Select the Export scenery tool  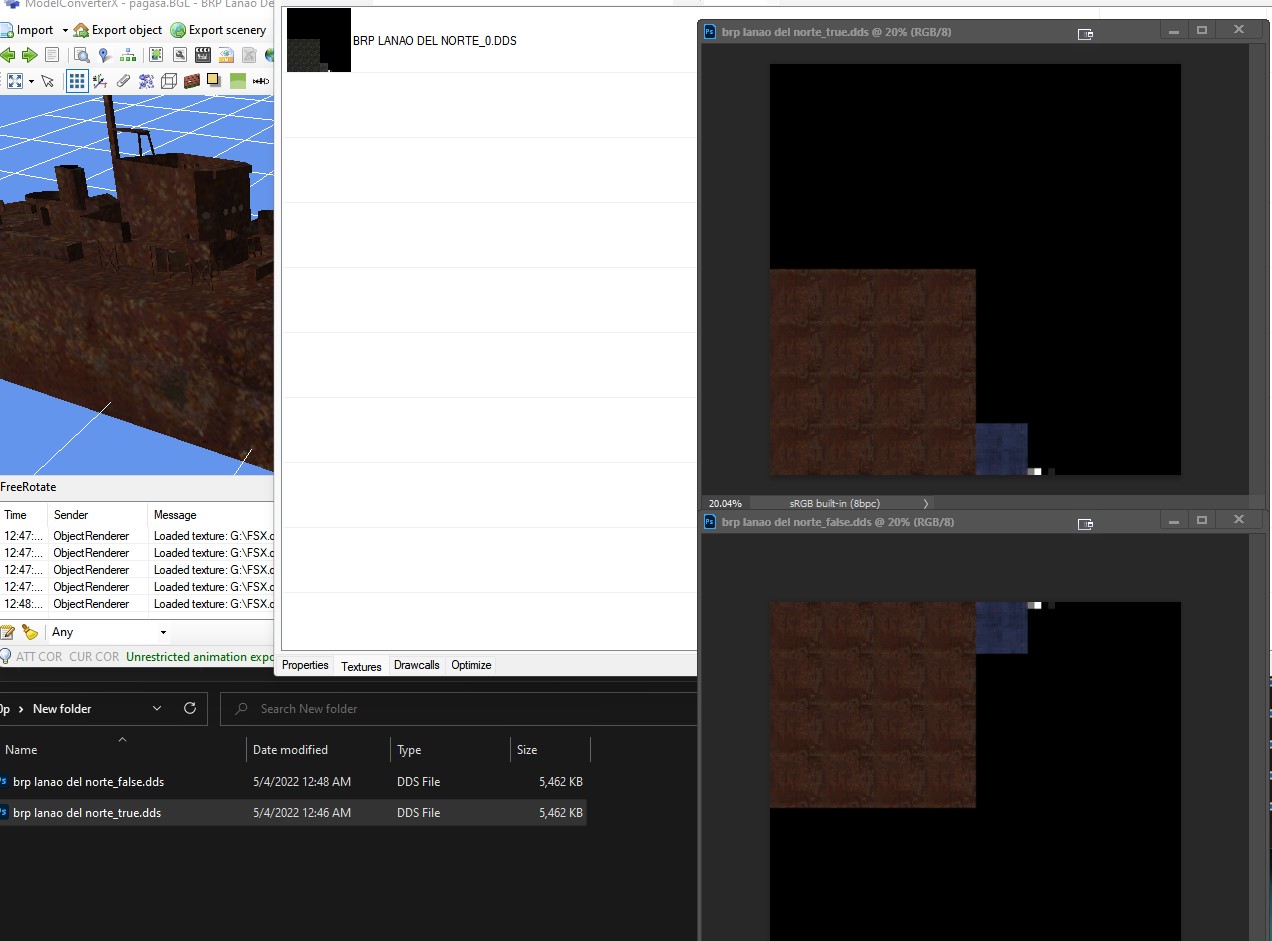pyautogui.click(x=218, y=30)
